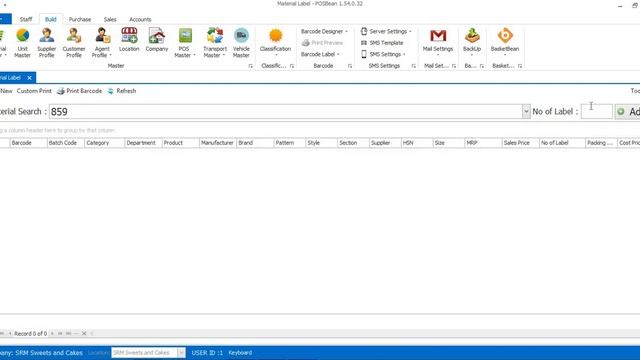Open Classification
640x360 pixels.
click(276, 42)
